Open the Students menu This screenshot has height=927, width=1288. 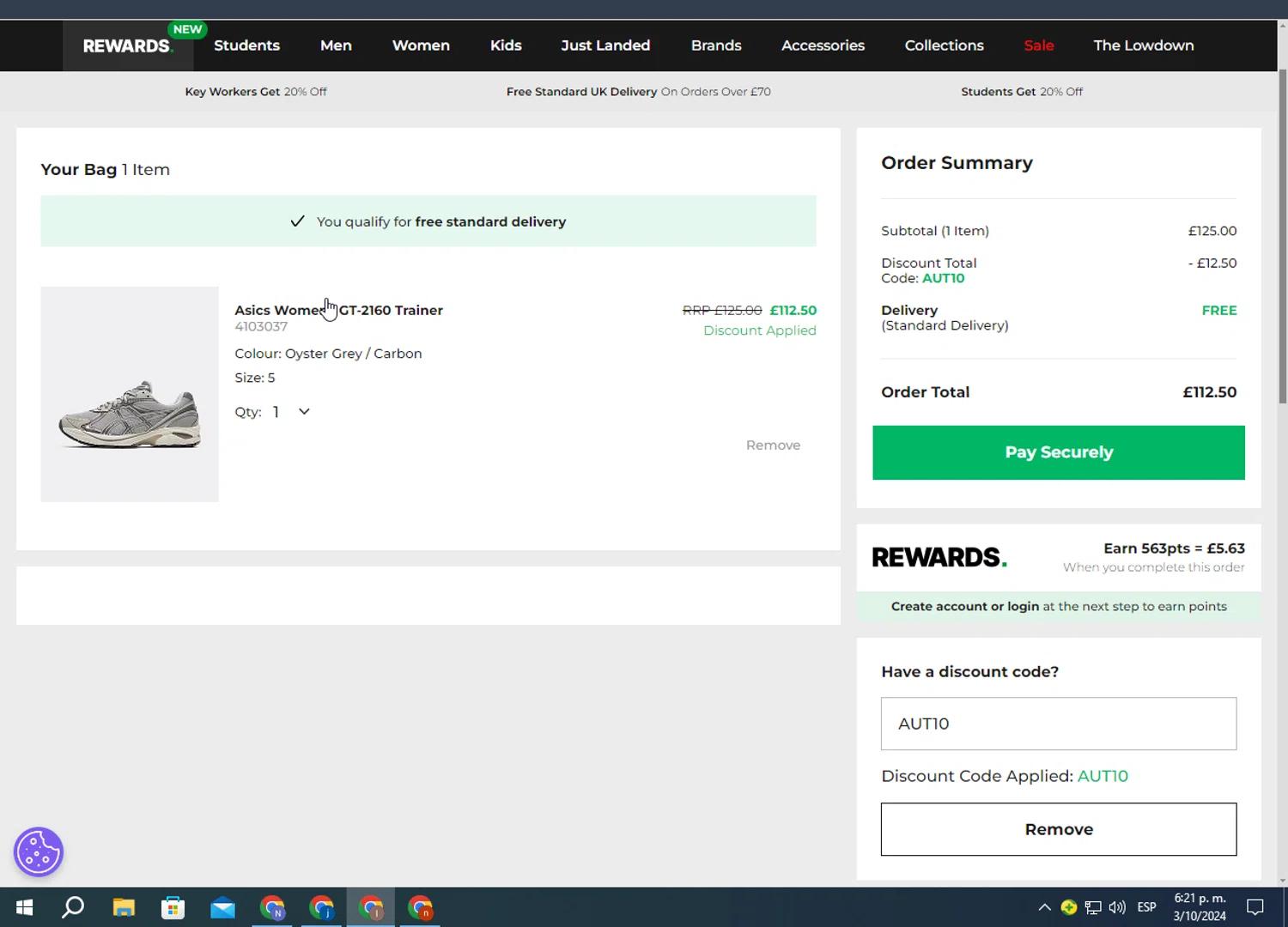point(246,45)
